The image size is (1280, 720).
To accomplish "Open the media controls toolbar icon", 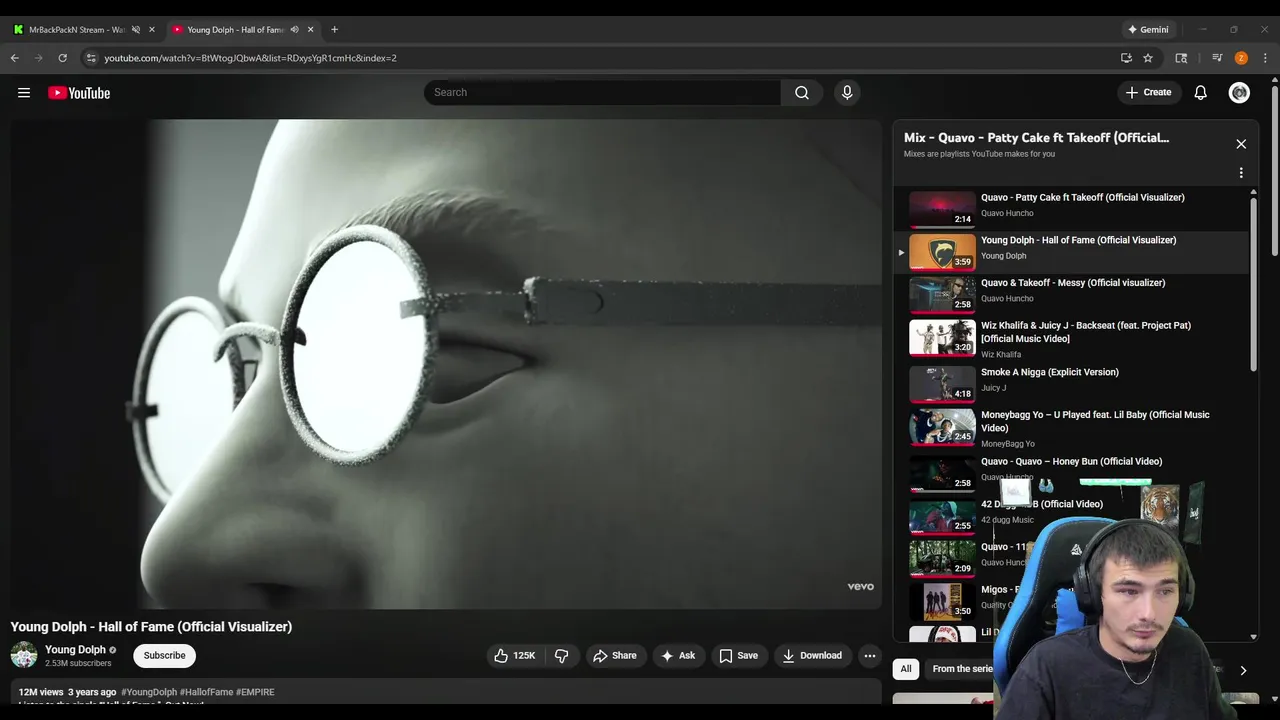I will point(1217,58).
